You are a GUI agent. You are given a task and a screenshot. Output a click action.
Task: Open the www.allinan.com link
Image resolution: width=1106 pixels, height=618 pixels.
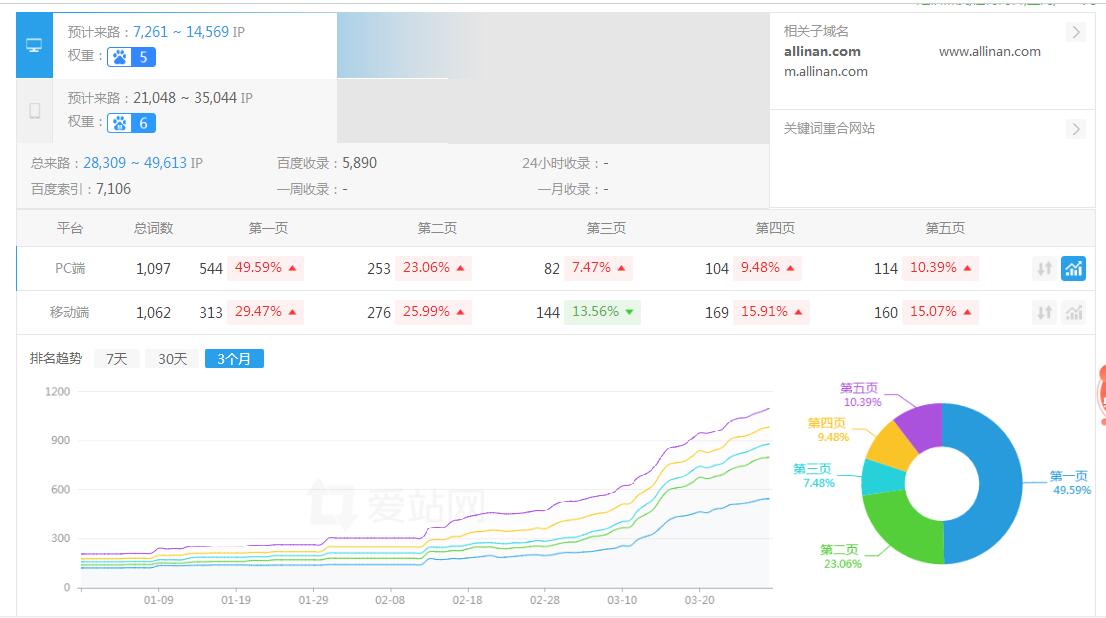[988, 51]
